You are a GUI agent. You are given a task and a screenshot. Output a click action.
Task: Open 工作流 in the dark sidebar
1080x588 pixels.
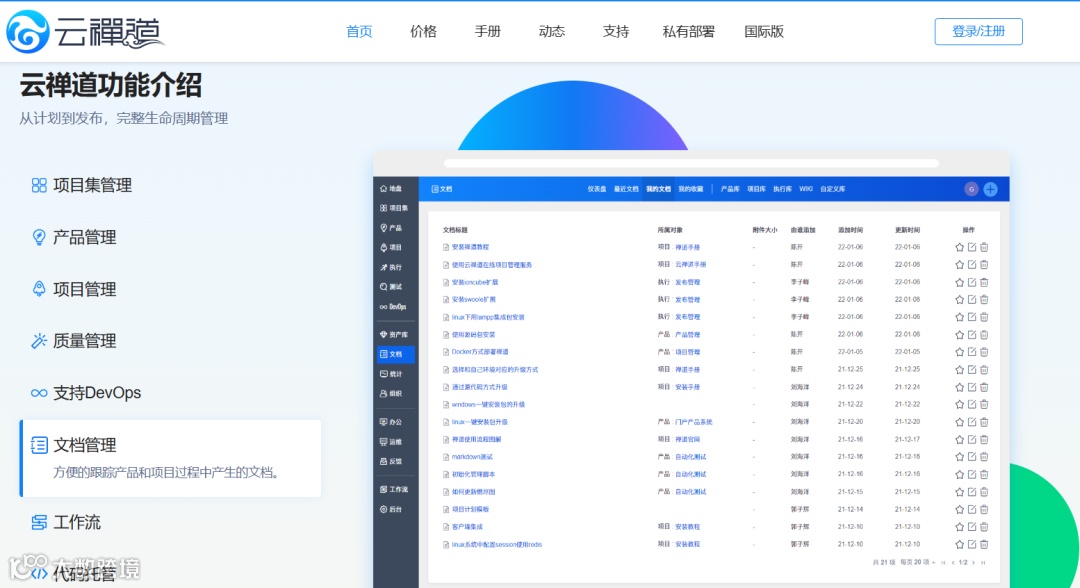(394, 490)
